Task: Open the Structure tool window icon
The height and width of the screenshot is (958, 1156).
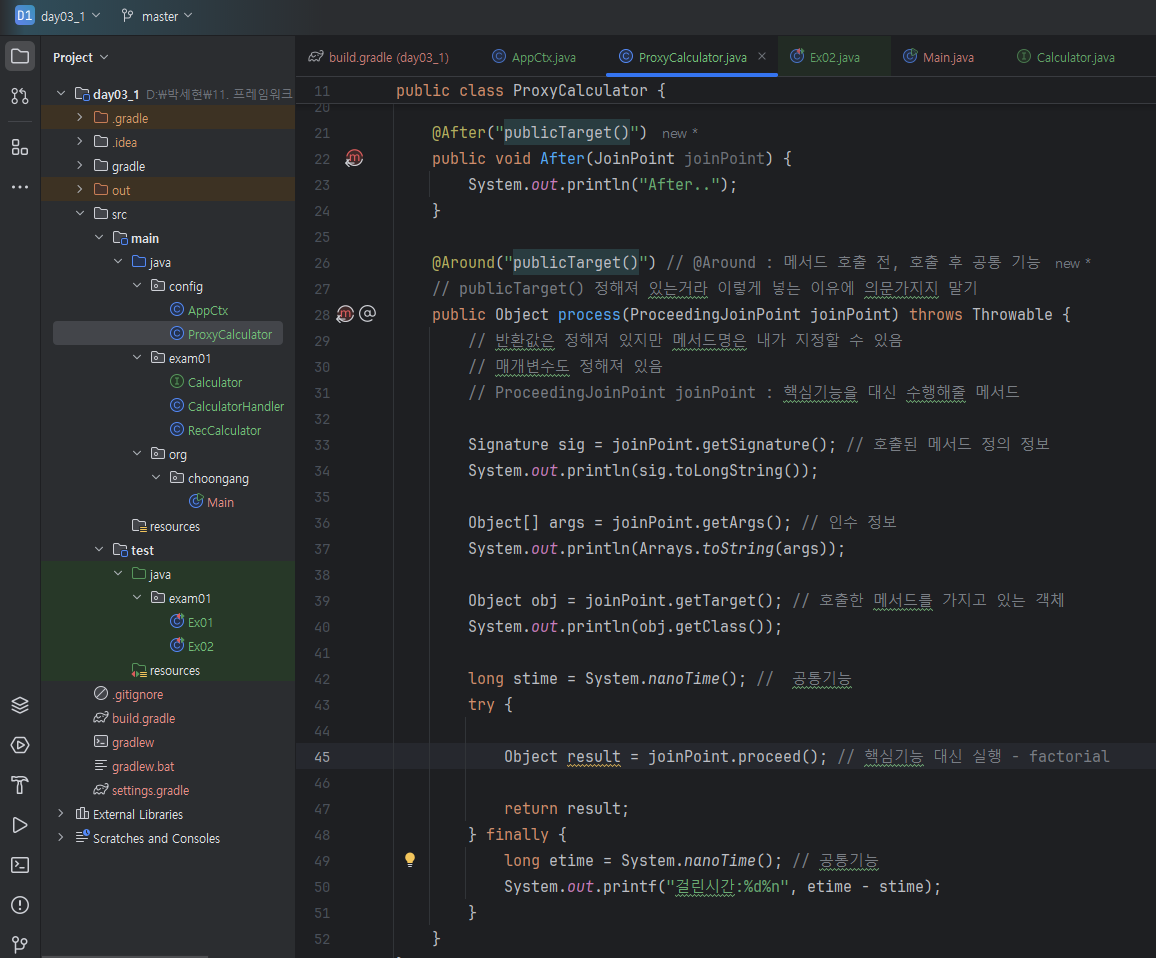Action: [20, 147]
